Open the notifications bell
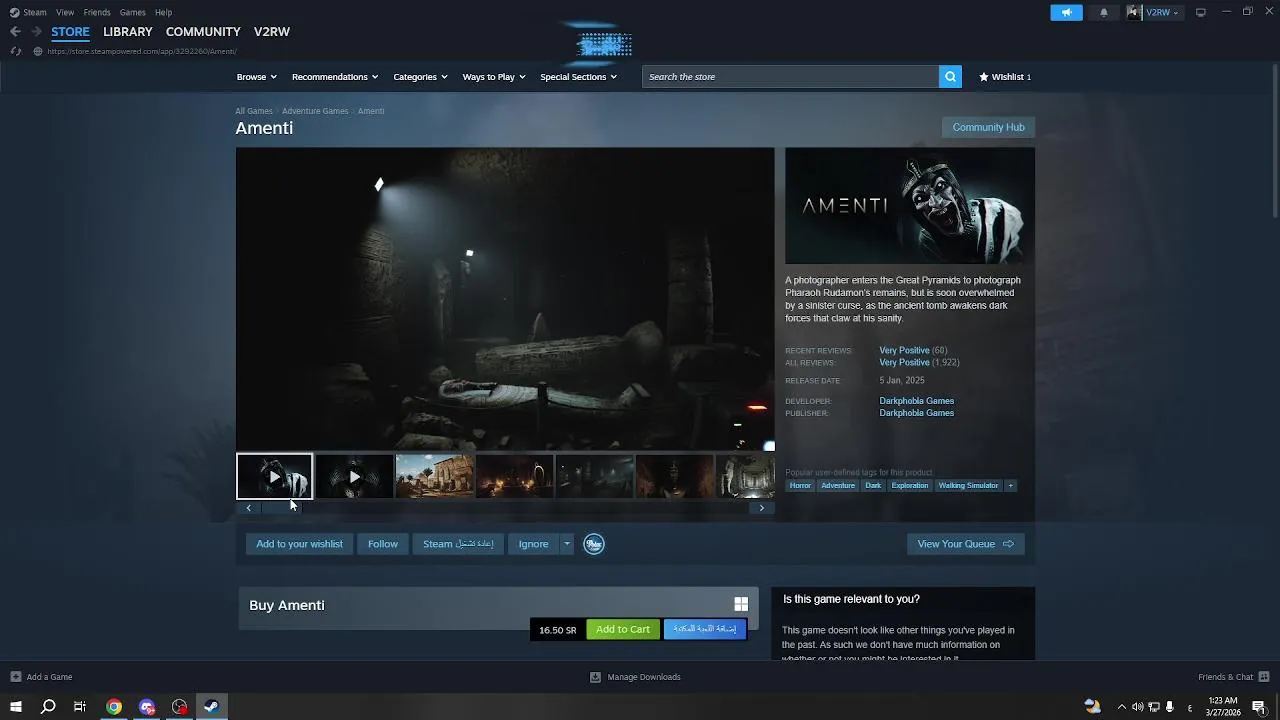Viewport: 1280px width, 720px height. click(x=1104, y=12)
